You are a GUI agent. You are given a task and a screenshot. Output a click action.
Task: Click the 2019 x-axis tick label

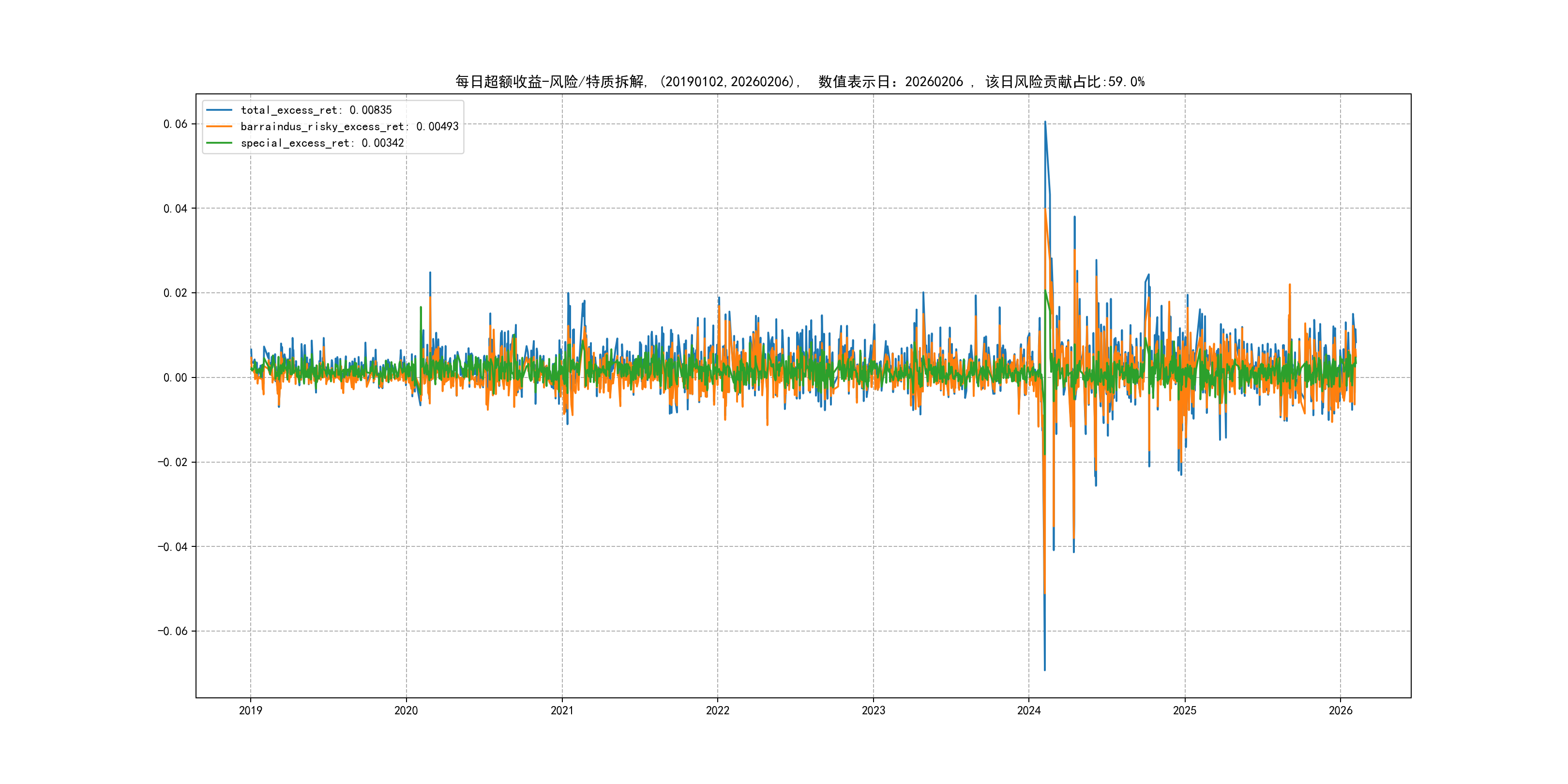pos(250,710)
